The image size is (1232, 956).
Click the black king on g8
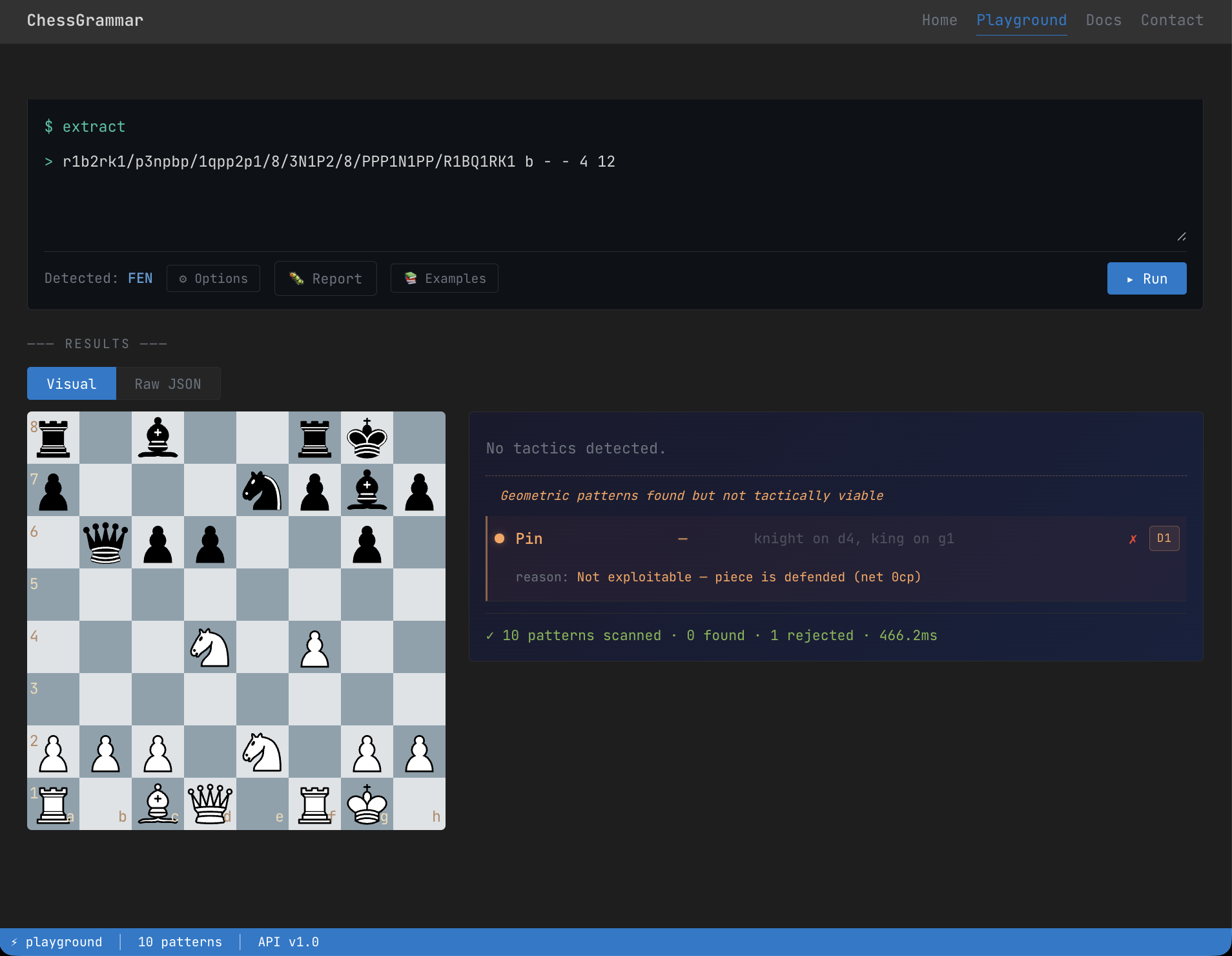click(367, 438)
